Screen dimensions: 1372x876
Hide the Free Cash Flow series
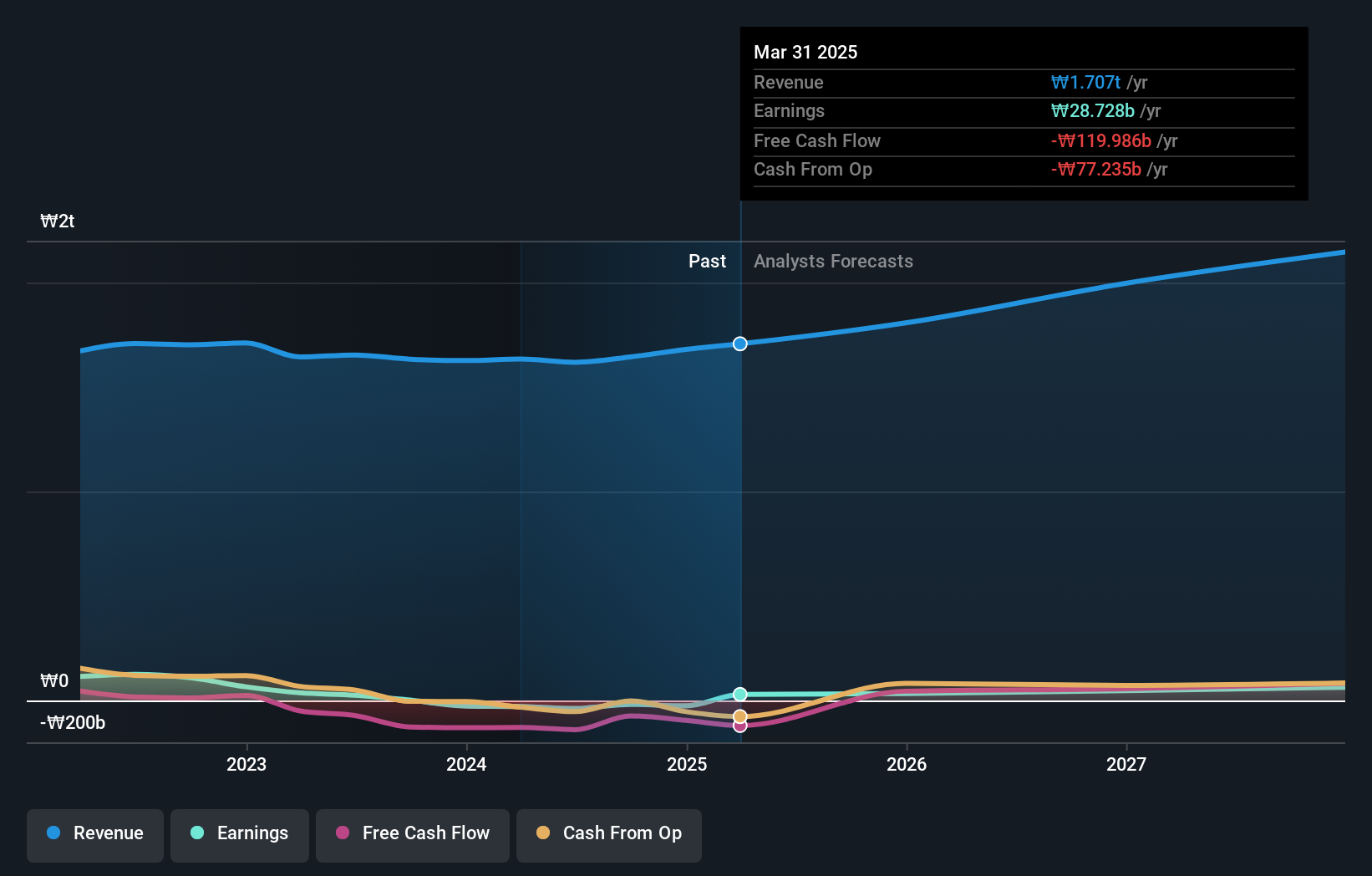413,833
